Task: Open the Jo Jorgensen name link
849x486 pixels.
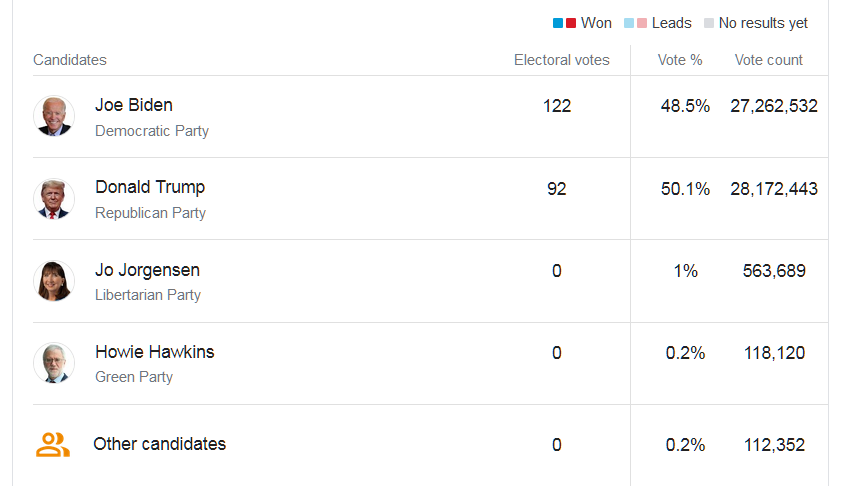Action: click(147, 270)
